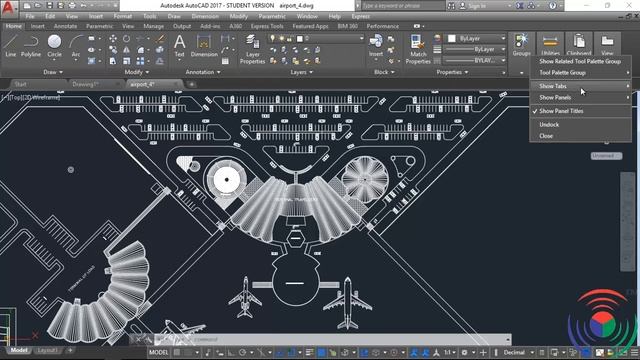This screenshot has height=360, width=640.
Task: Expand the Modify panel dropdown
Action: (137, 72)
